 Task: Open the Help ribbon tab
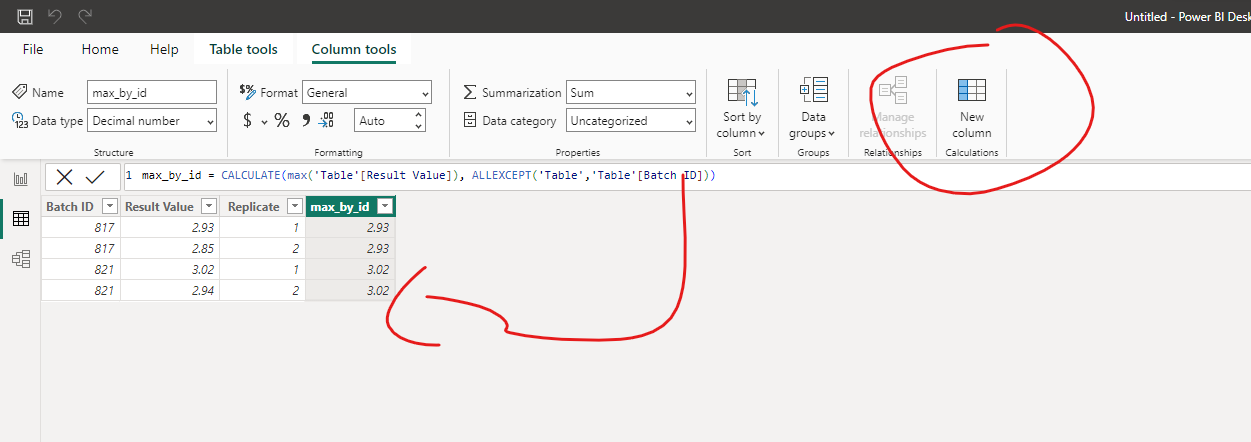pos(164,49)
